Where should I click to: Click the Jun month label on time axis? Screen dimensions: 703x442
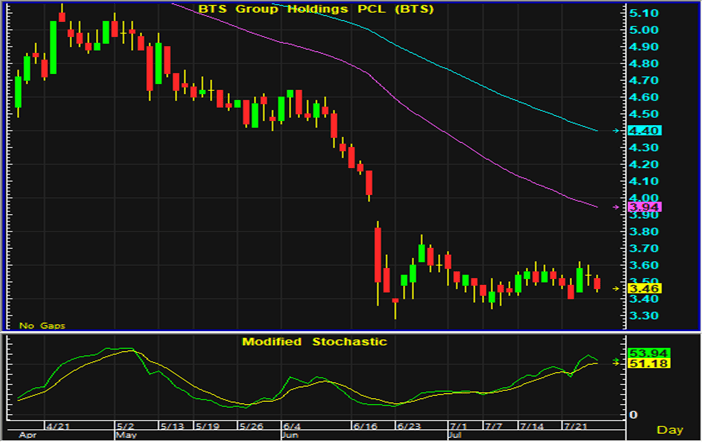[292, 437]
